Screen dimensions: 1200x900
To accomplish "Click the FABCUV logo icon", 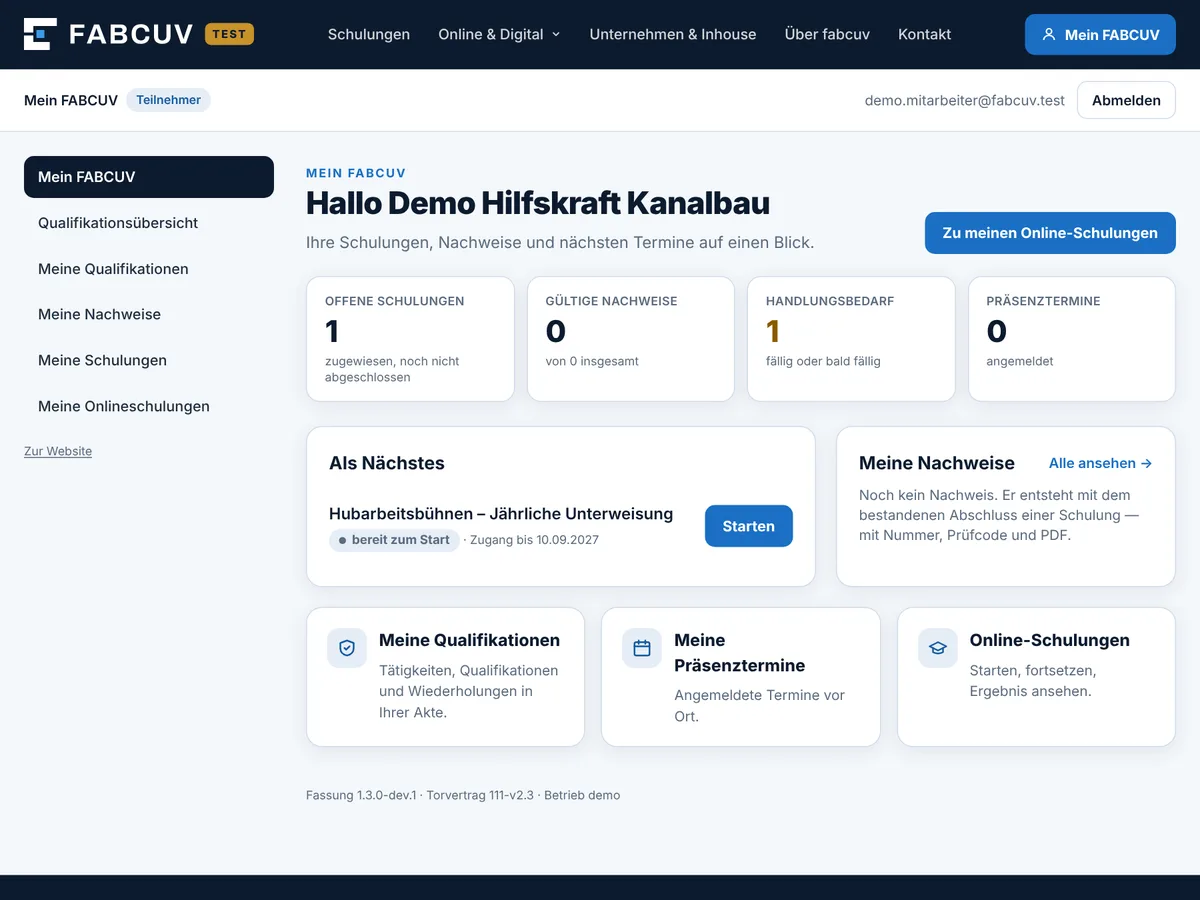I will click(x=40, y=34).
